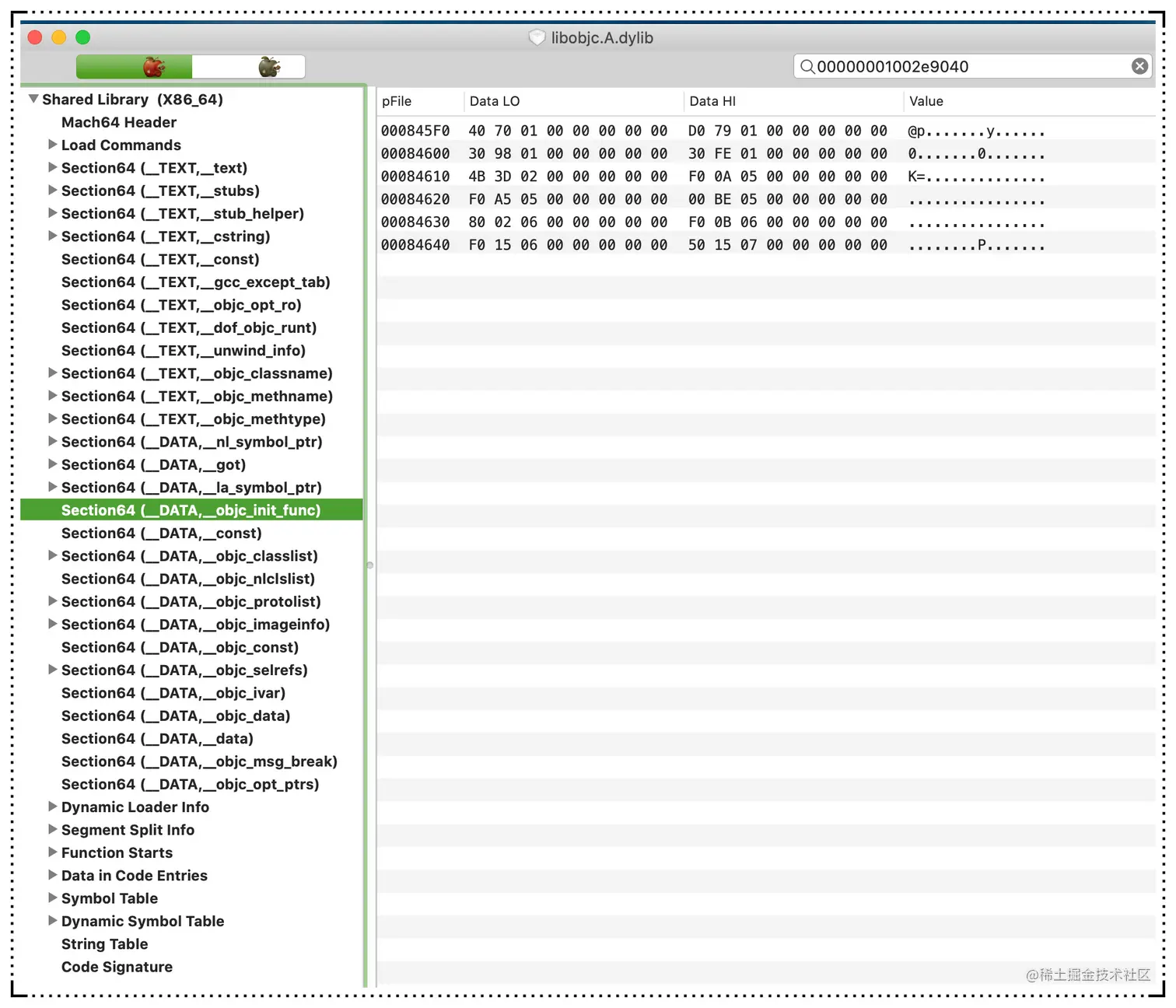Screen dimensions: 1176x1008
Task: Select the row at offset 00084600
Action: pos(766,153)
